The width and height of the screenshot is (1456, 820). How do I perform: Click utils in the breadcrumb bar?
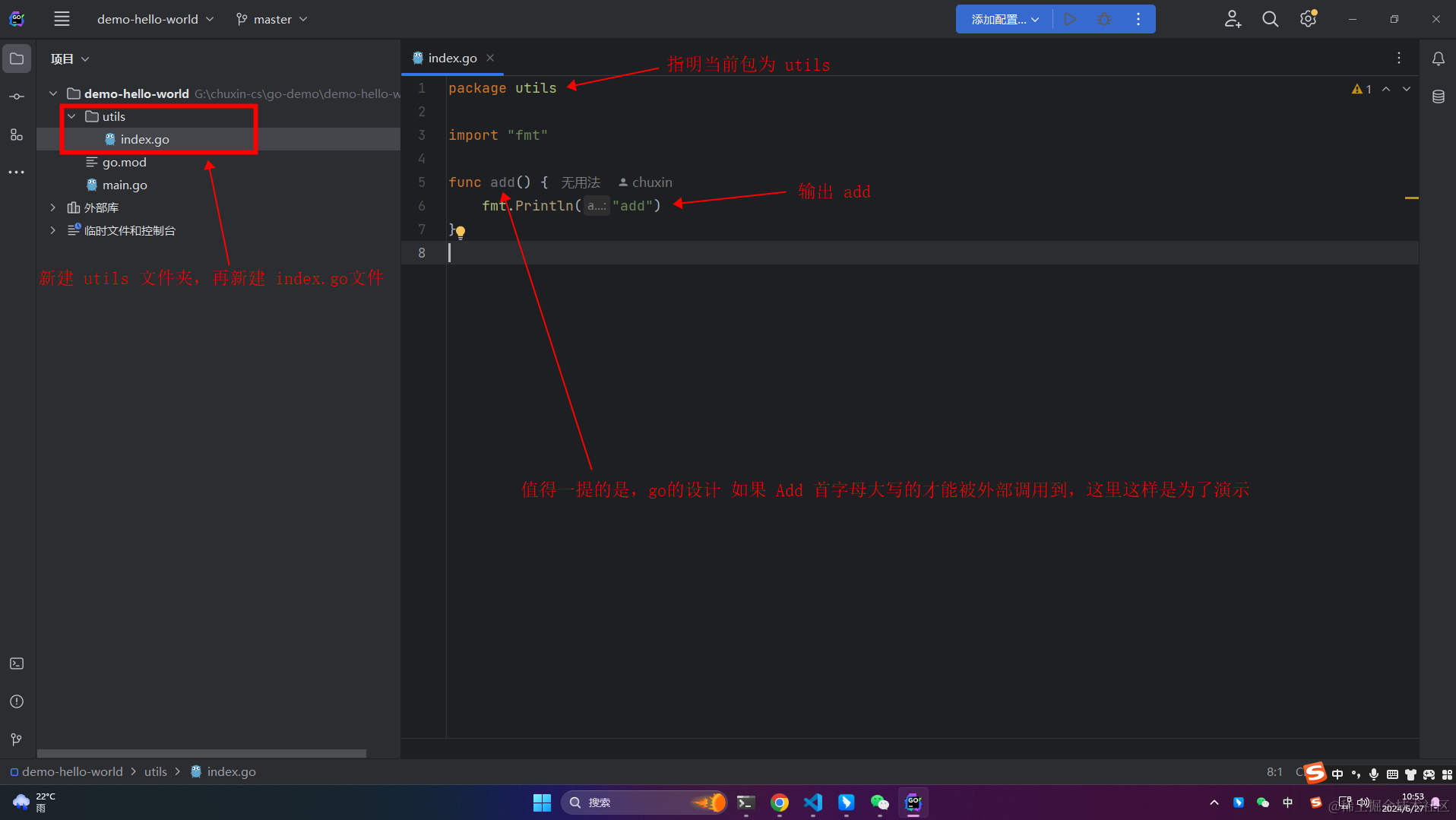155,771
